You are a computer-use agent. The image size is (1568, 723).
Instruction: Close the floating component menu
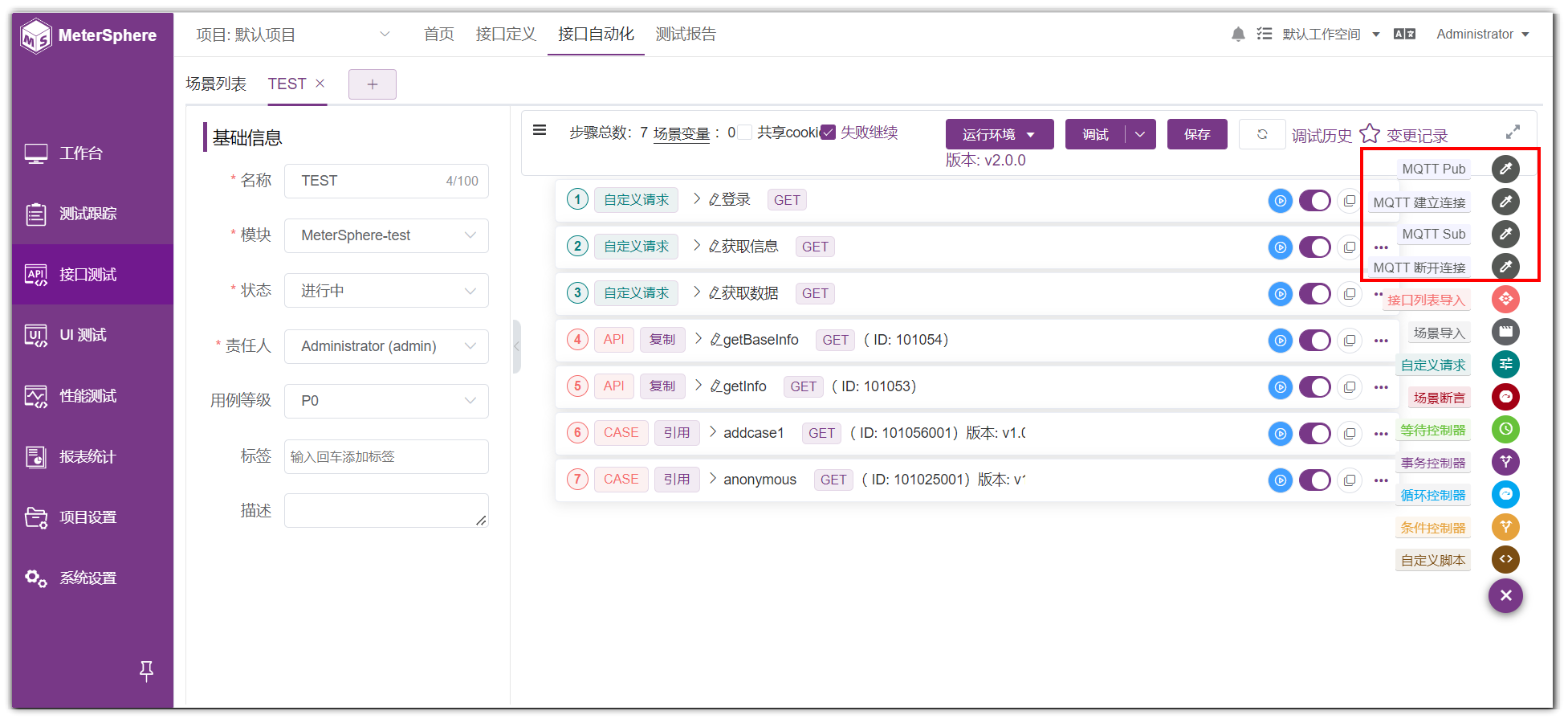[1505, 595]
